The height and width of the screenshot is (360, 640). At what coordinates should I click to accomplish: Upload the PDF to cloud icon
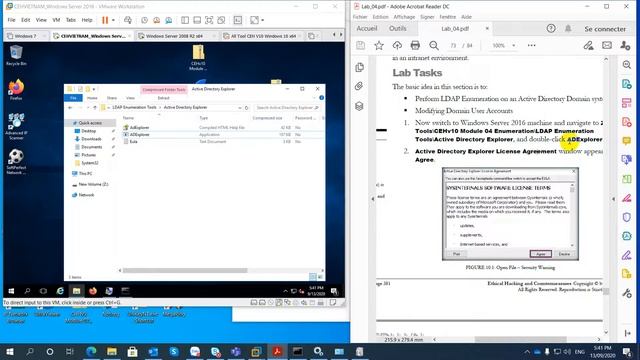[x=397, y=46]
